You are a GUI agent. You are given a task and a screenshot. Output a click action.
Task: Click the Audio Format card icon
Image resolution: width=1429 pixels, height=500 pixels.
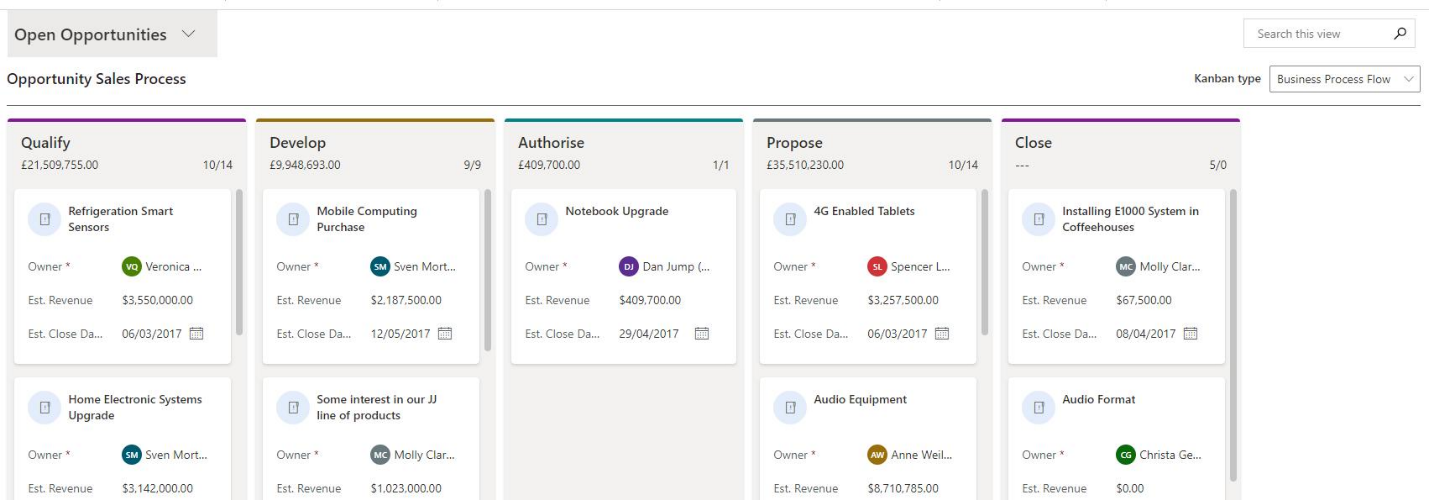1038,407
